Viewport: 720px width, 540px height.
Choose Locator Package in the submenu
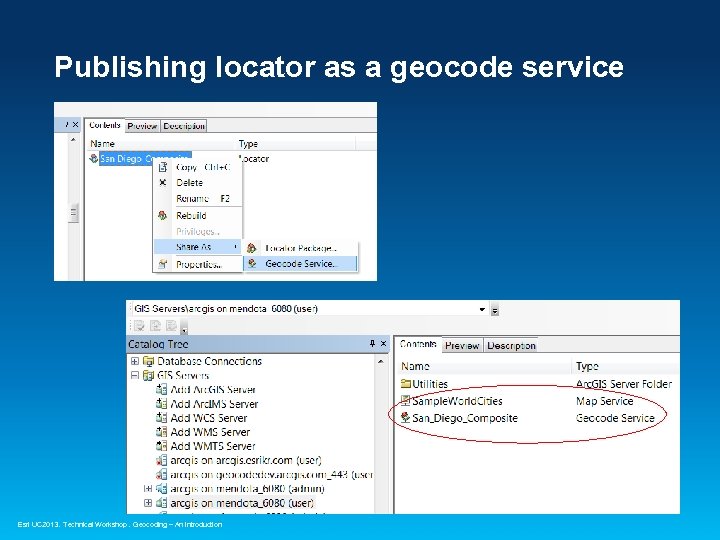click(301, 248)
